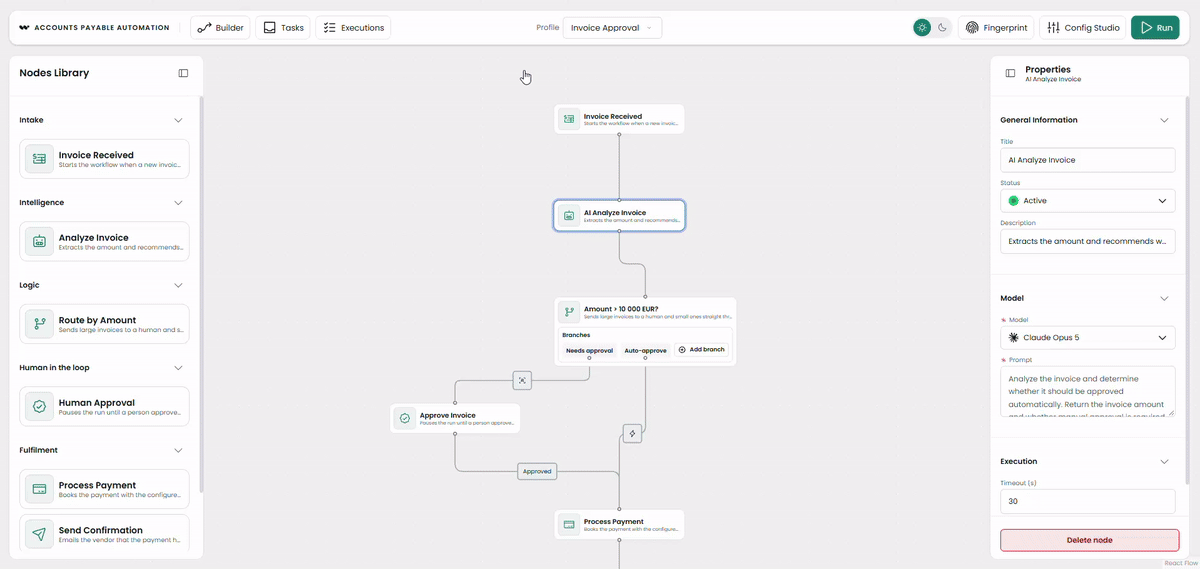Click the Nodes Library scrollbar
Viewport: 1200px width, 569px height.
(x=201, y=295)
